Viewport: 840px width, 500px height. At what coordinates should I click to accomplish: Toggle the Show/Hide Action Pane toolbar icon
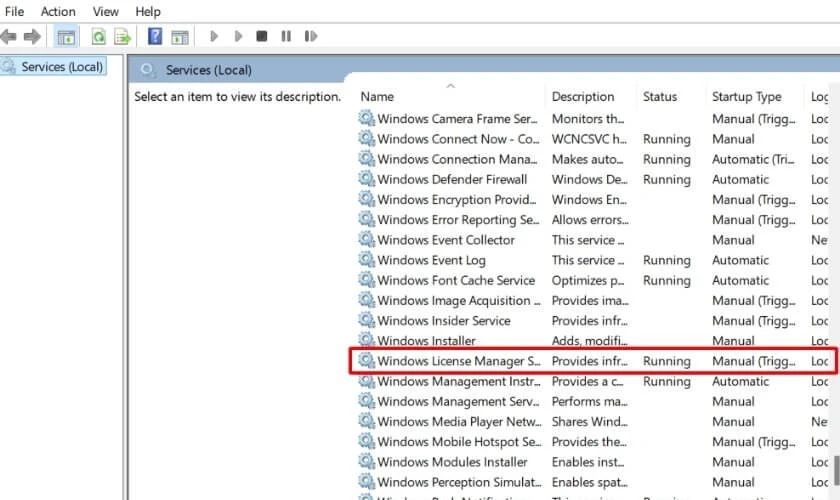click(179, 36)
